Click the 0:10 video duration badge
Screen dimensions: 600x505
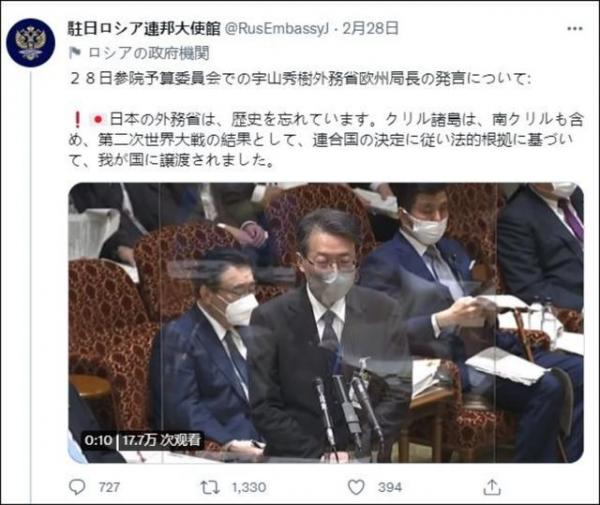(98, 440)
